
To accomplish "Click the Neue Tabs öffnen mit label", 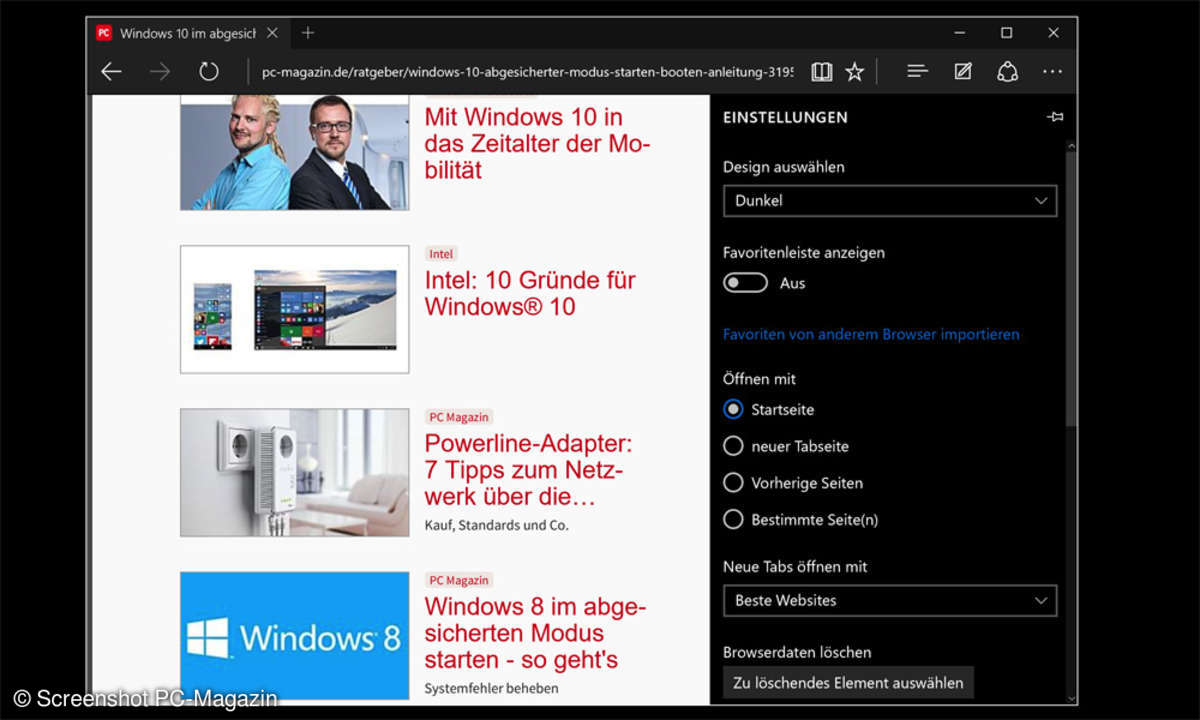I will click(x=795, y=567).
